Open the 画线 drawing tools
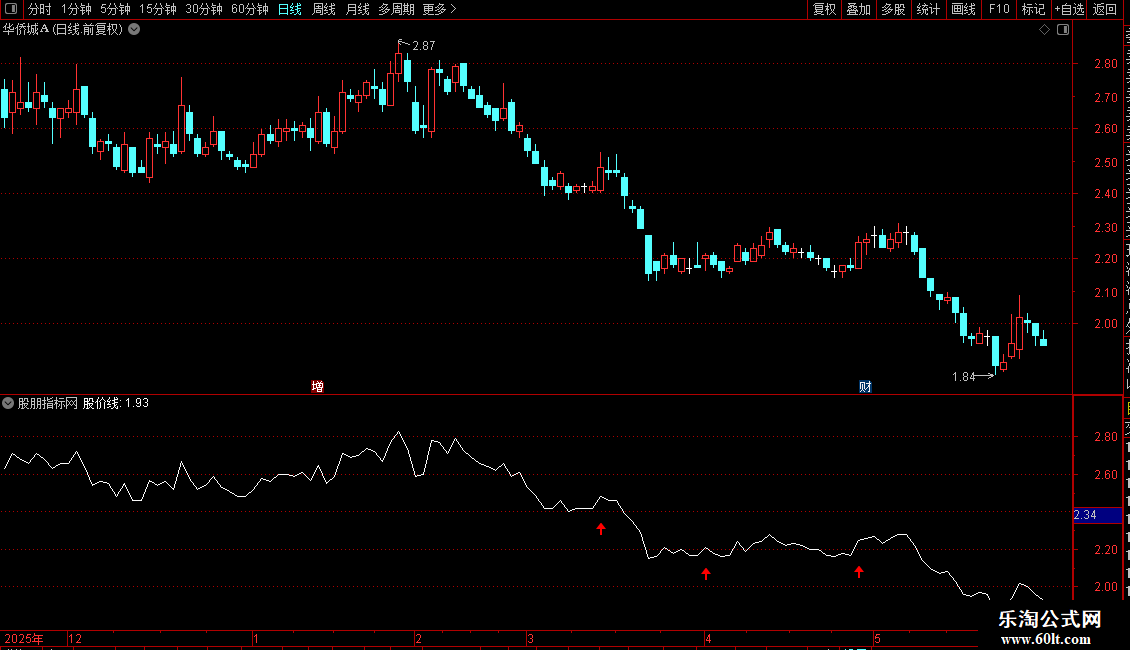This screenshot has height=650, width=1130. point(963,9)
